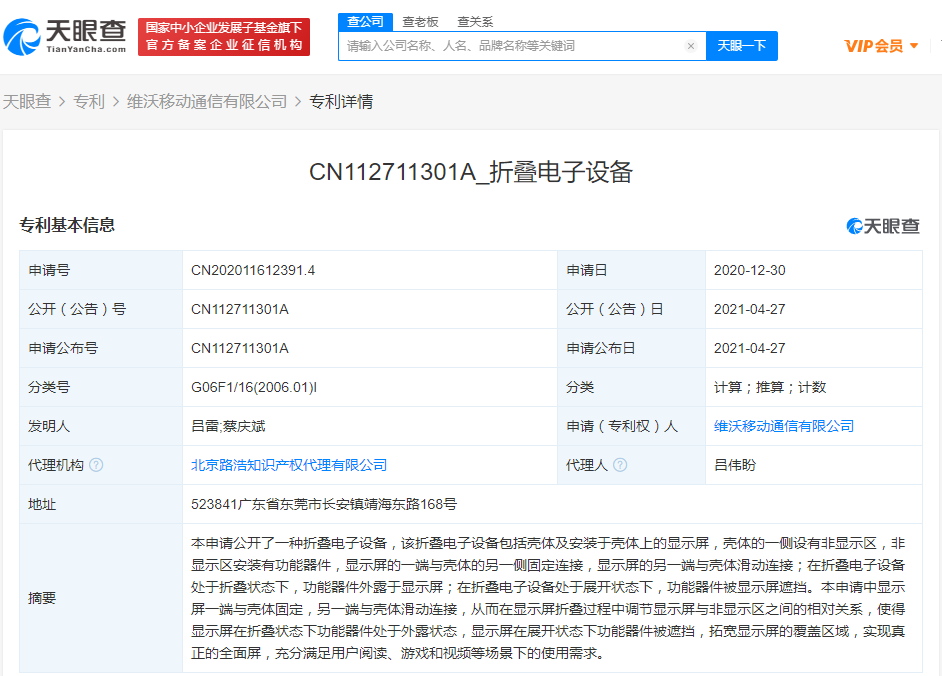Click the 摘要 row label

[41, 598]
